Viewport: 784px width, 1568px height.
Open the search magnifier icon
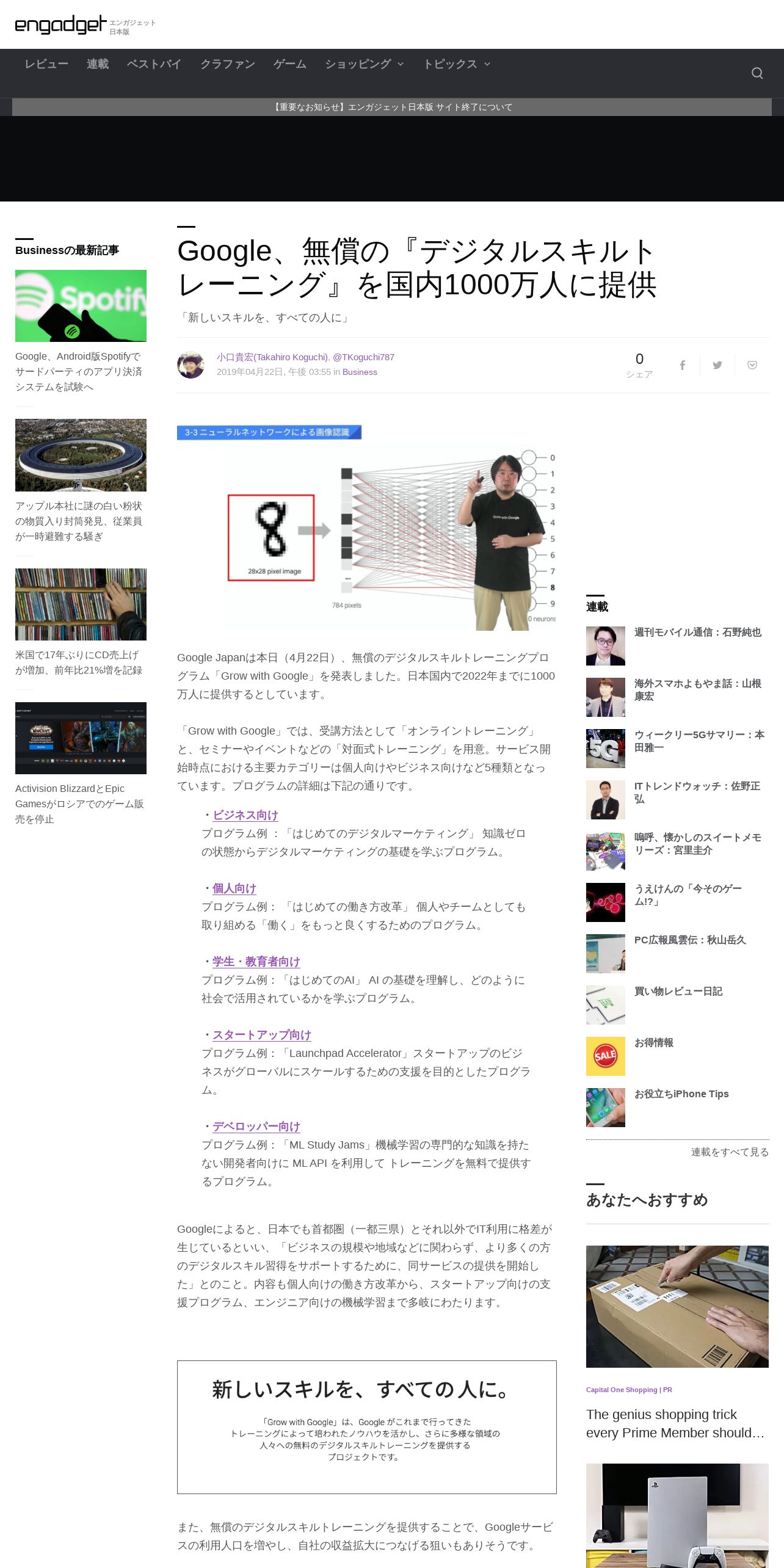point(757,73)
